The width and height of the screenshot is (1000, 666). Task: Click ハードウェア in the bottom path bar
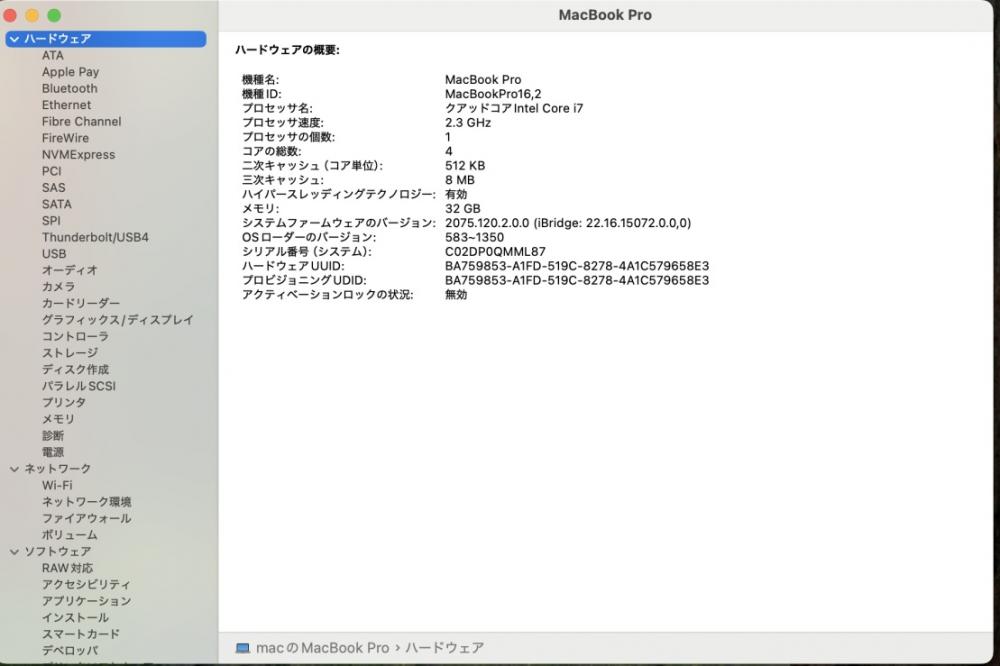tap(445, 648)
